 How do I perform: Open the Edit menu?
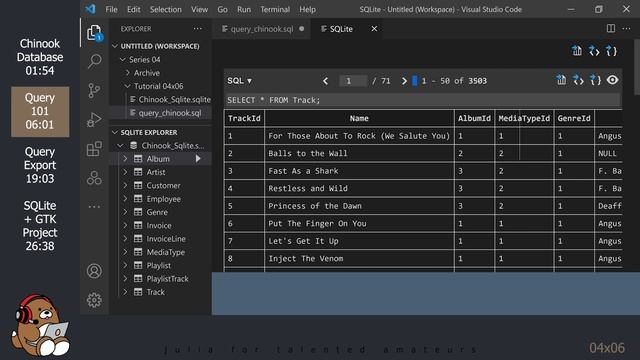click(133, 9)
